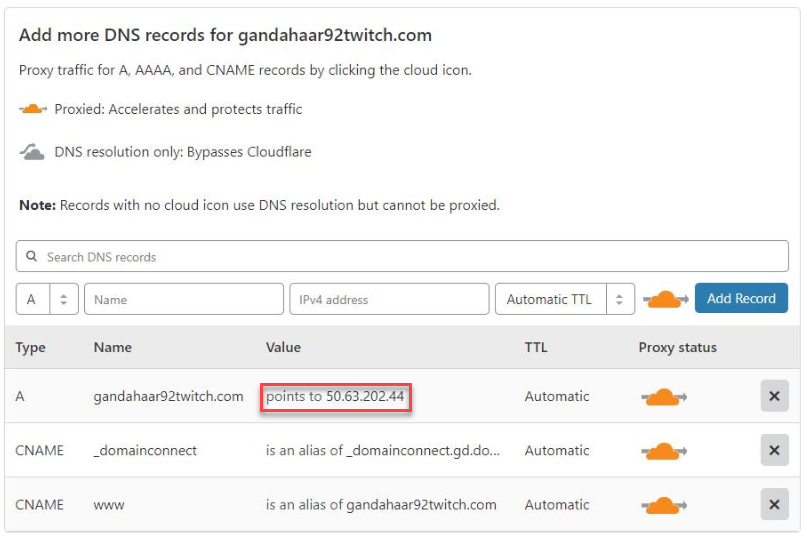This screenshot has height=541, width=807.
Task: Toggle proxy cloud for gandahaar92twitch.com A record
Action: 664,397
